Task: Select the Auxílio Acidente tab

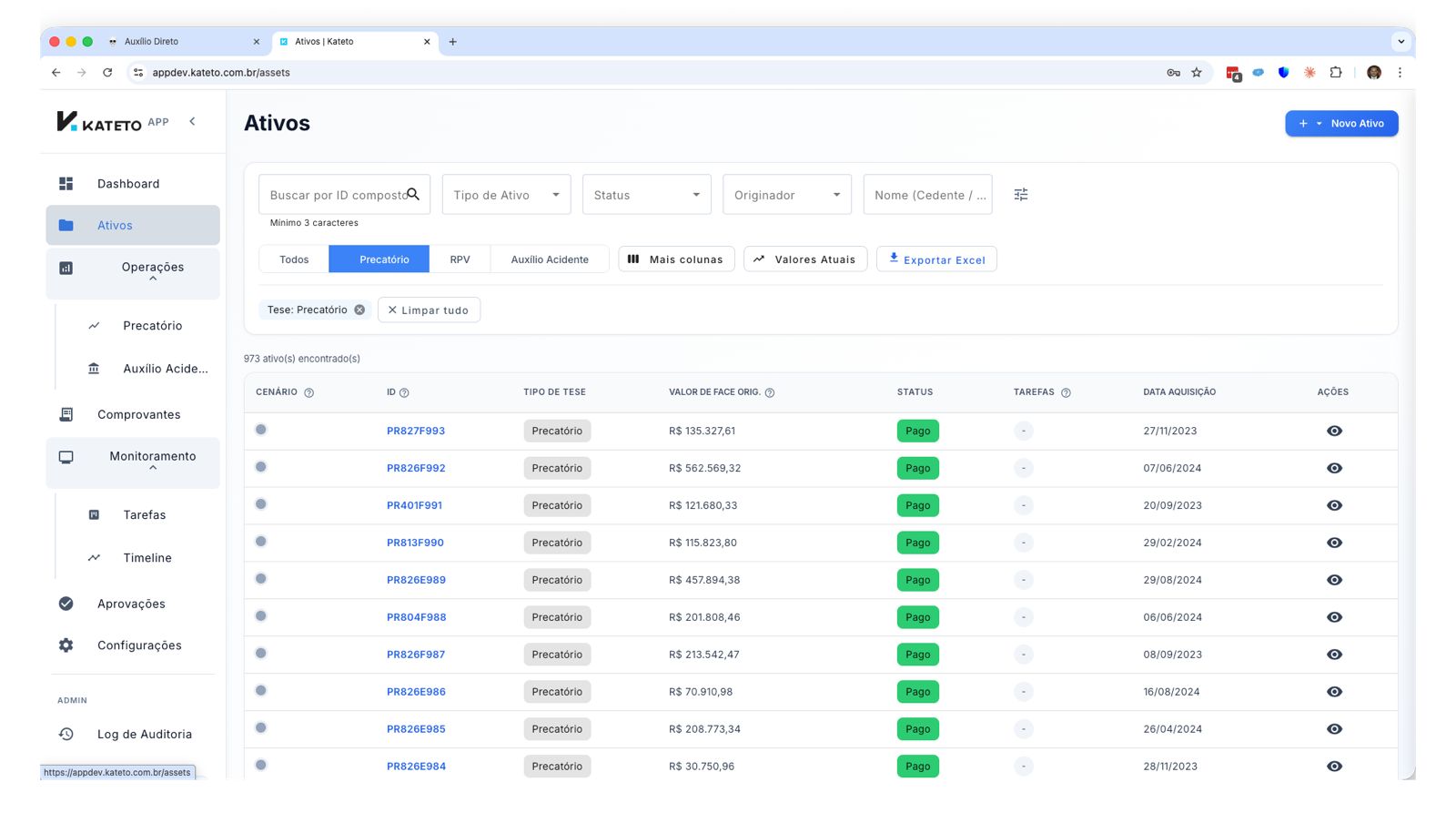Action: (550, 259)
